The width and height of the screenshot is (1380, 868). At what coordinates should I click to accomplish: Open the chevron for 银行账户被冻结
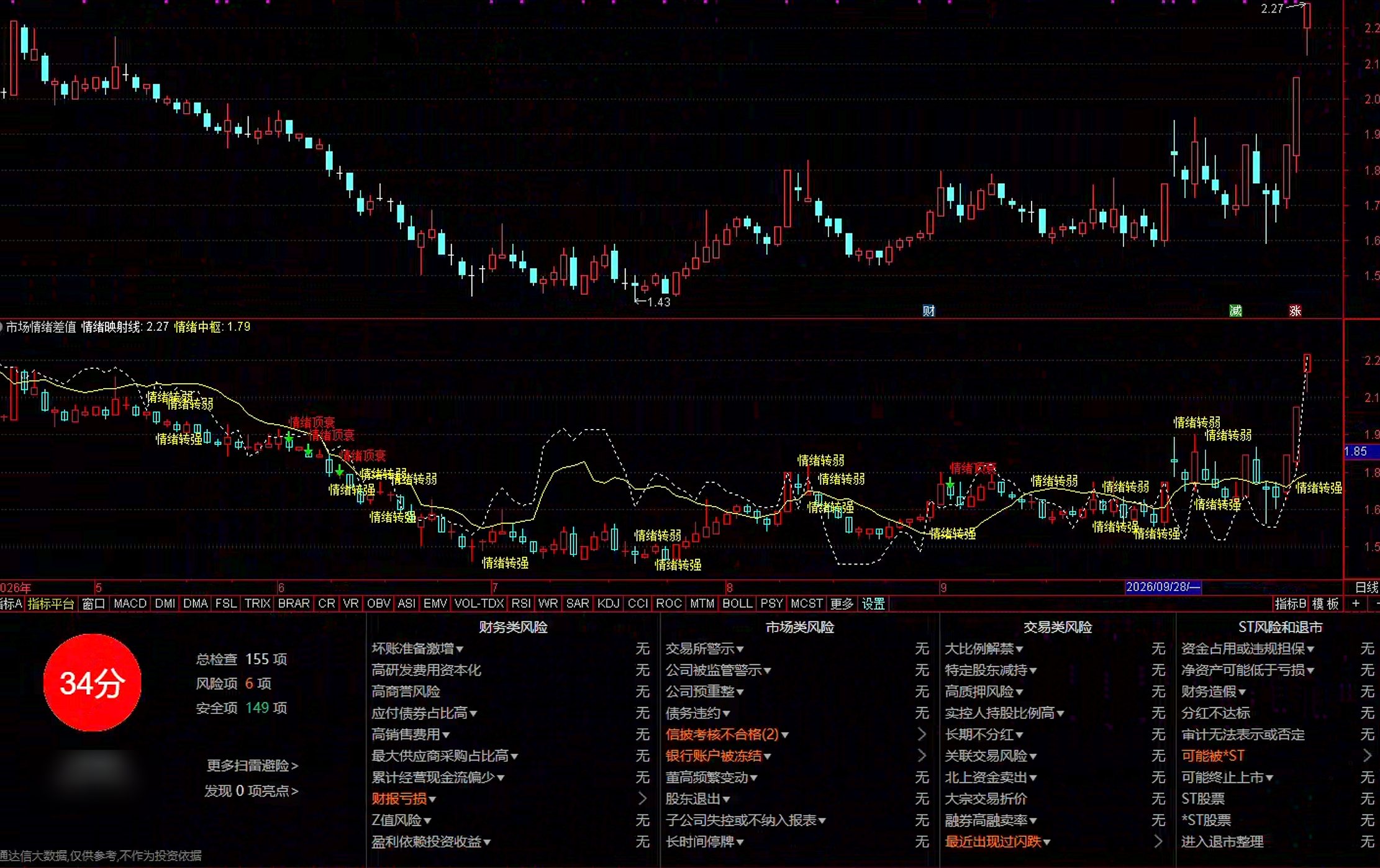tap(922, 756)
